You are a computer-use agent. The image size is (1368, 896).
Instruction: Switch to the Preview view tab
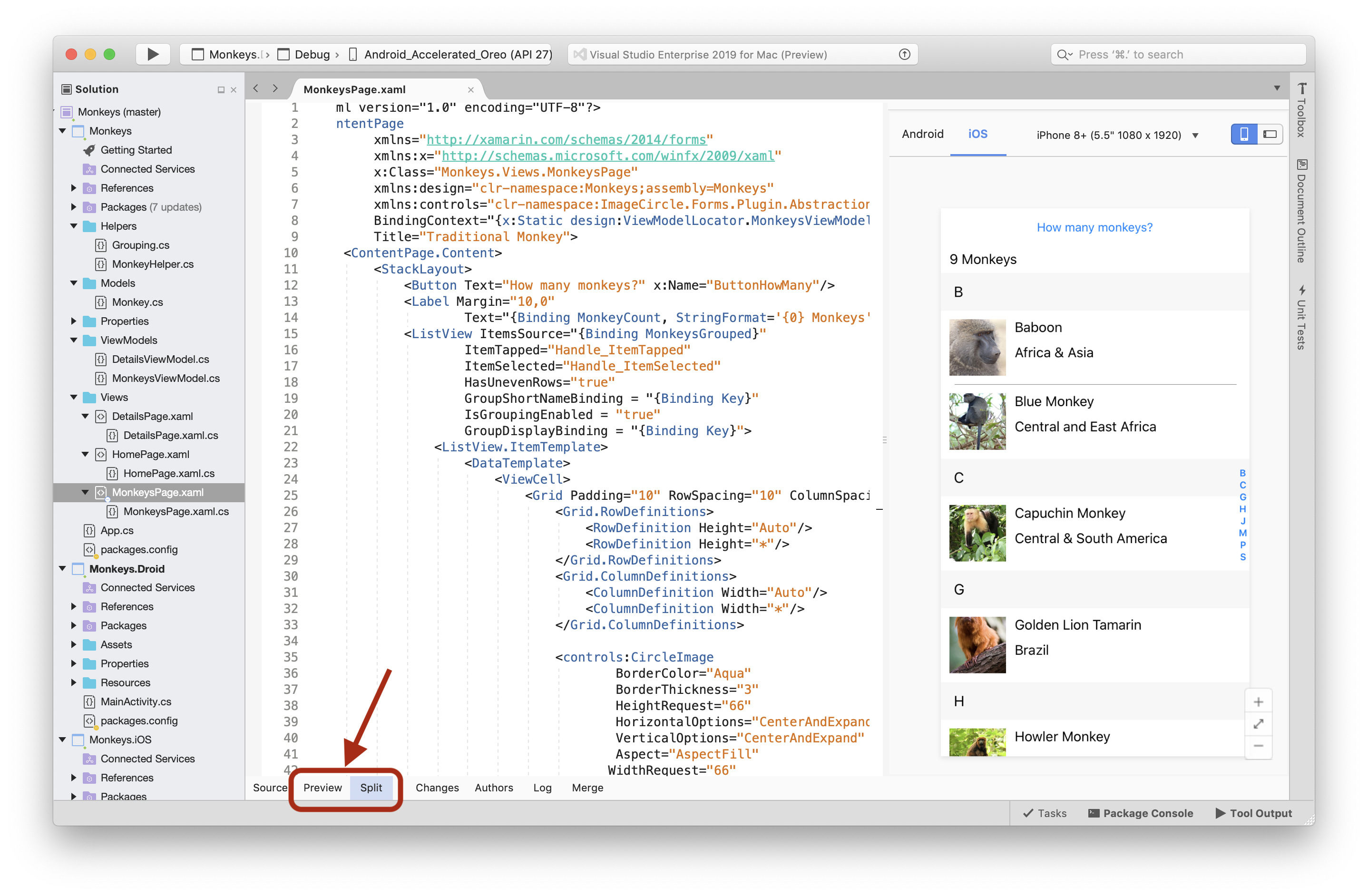(x=322, y=788)
